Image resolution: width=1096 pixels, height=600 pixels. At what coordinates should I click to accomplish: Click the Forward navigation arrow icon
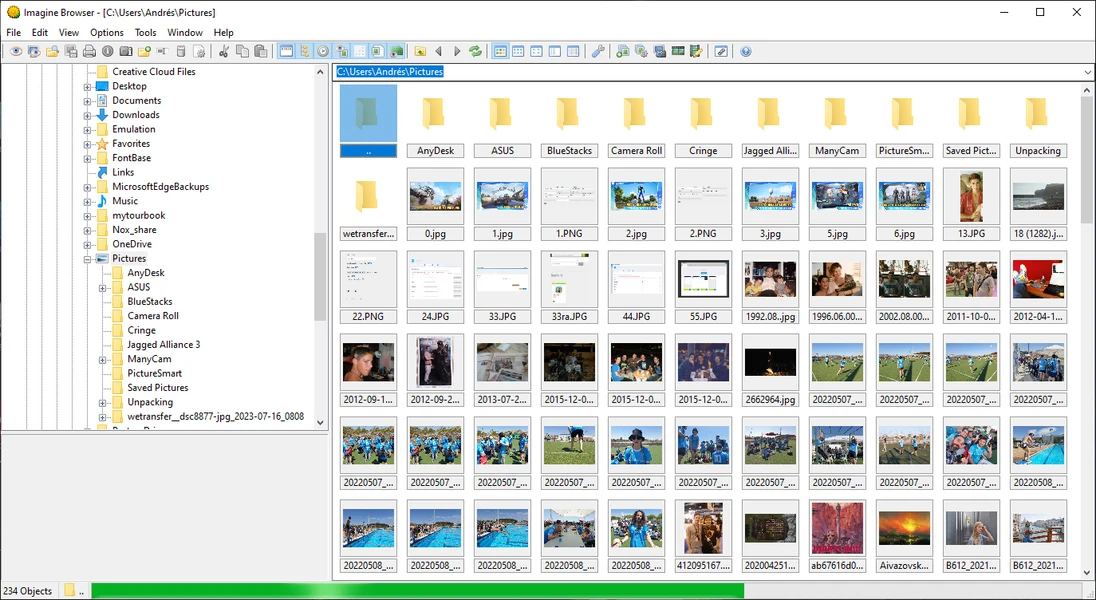[457, 51]
